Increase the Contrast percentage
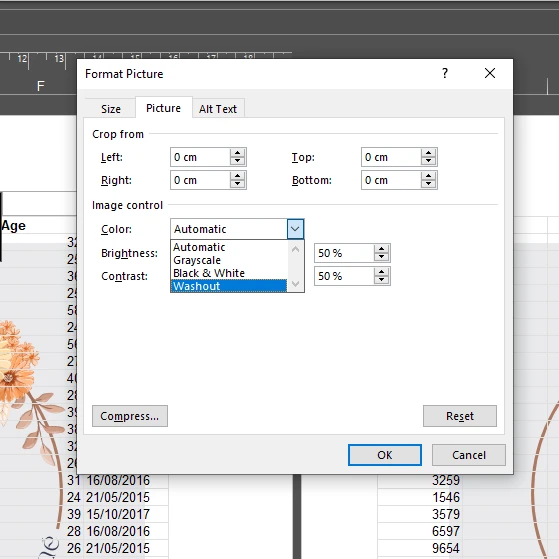 pos(381,272)
